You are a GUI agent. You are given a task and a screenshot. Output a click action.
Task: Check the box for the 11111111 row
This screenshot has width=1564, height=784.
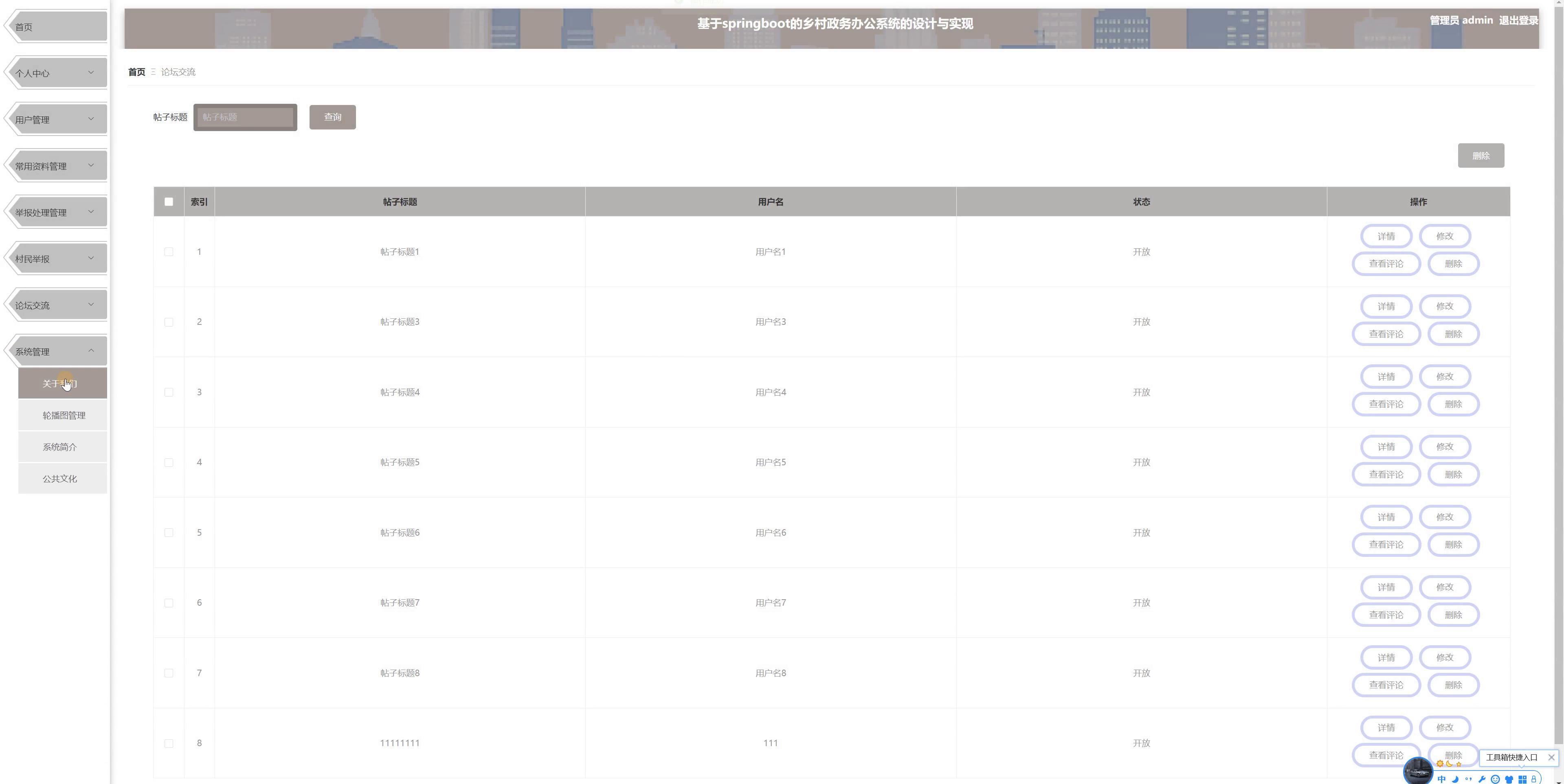pyautogui.click(x=169, y=743)
